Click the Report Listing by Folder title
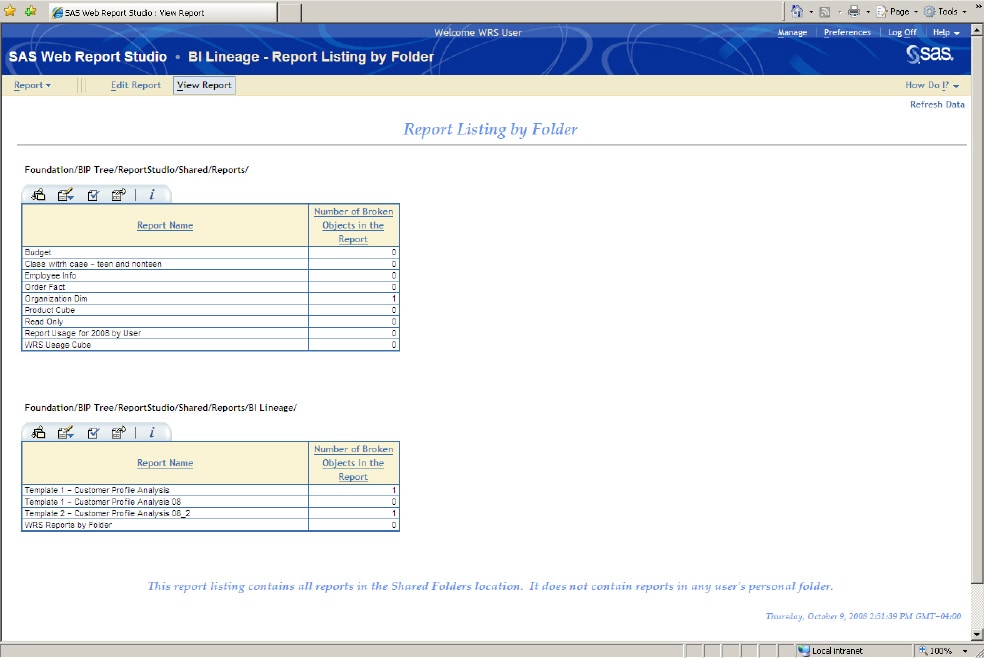This screenshot has width=984, height=658. click(x=490, y=129)
